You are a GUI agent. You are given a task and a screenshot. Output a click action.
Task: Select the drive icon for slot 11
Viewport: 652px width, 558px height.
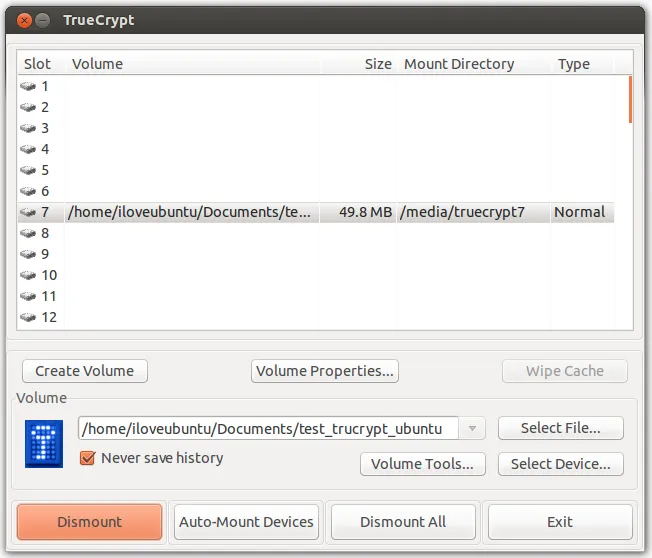click(x=28, y=296)
